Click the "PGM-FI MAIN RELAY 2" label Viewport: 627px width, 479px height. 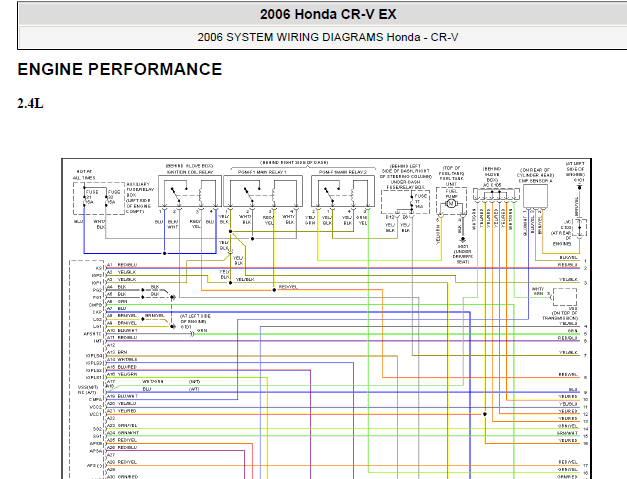pos(343,172)
